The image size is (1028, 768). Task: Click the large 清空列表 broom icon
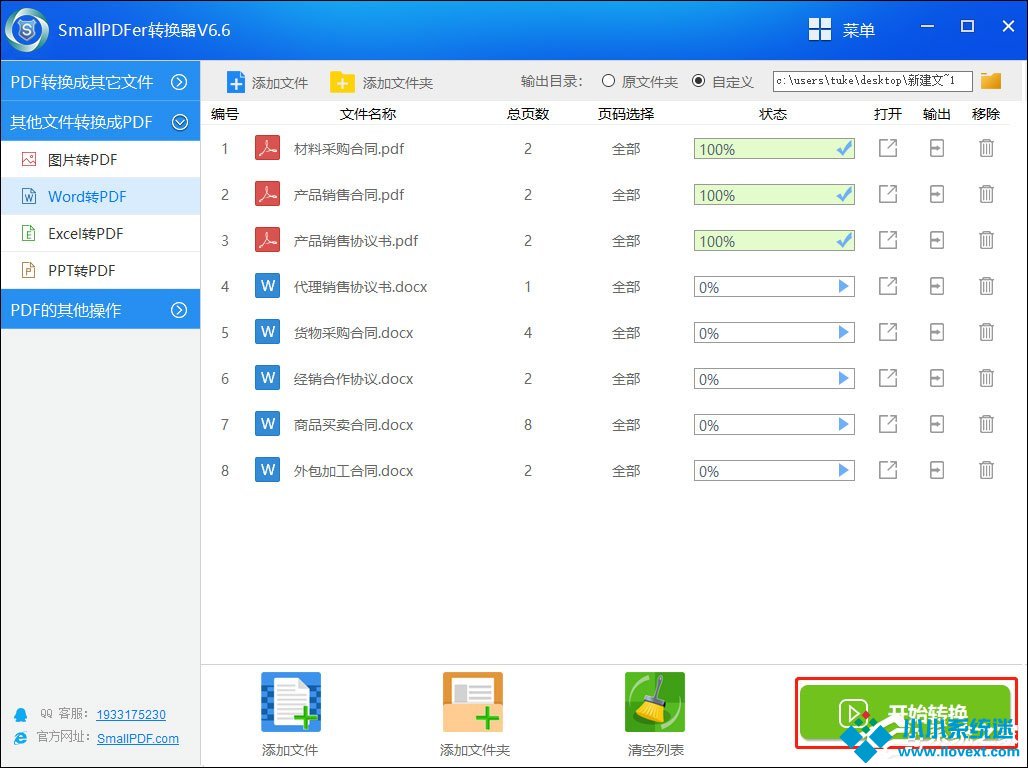(654, 702)
